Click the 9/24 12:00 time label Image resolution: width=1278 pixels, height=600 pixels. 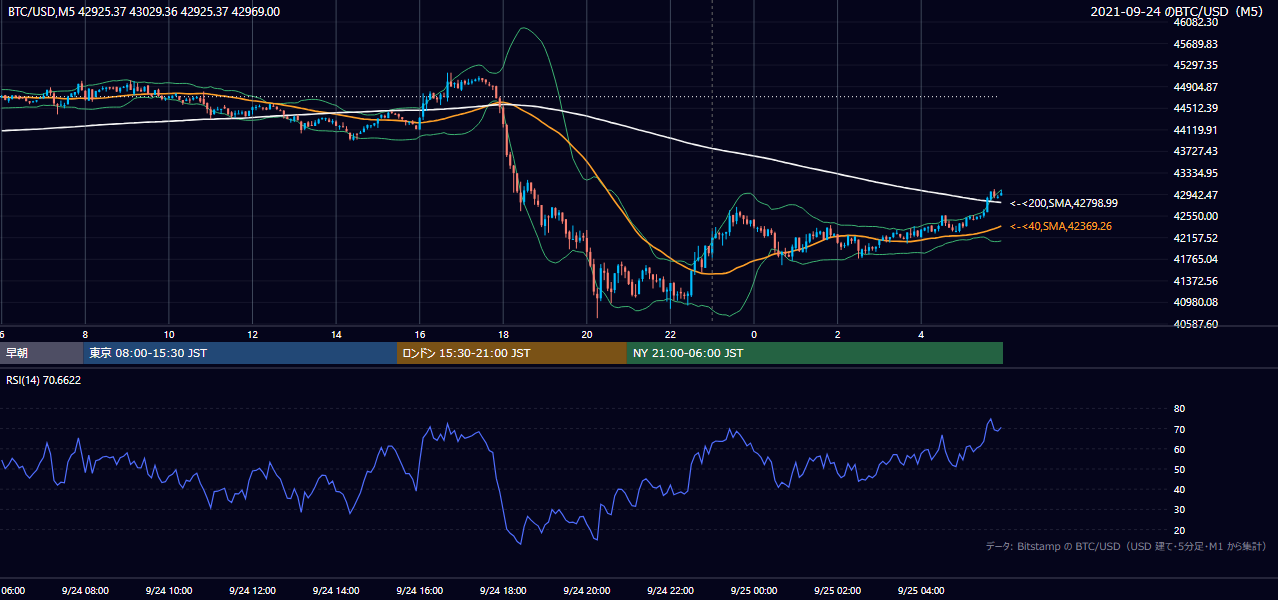coord(252,591)
